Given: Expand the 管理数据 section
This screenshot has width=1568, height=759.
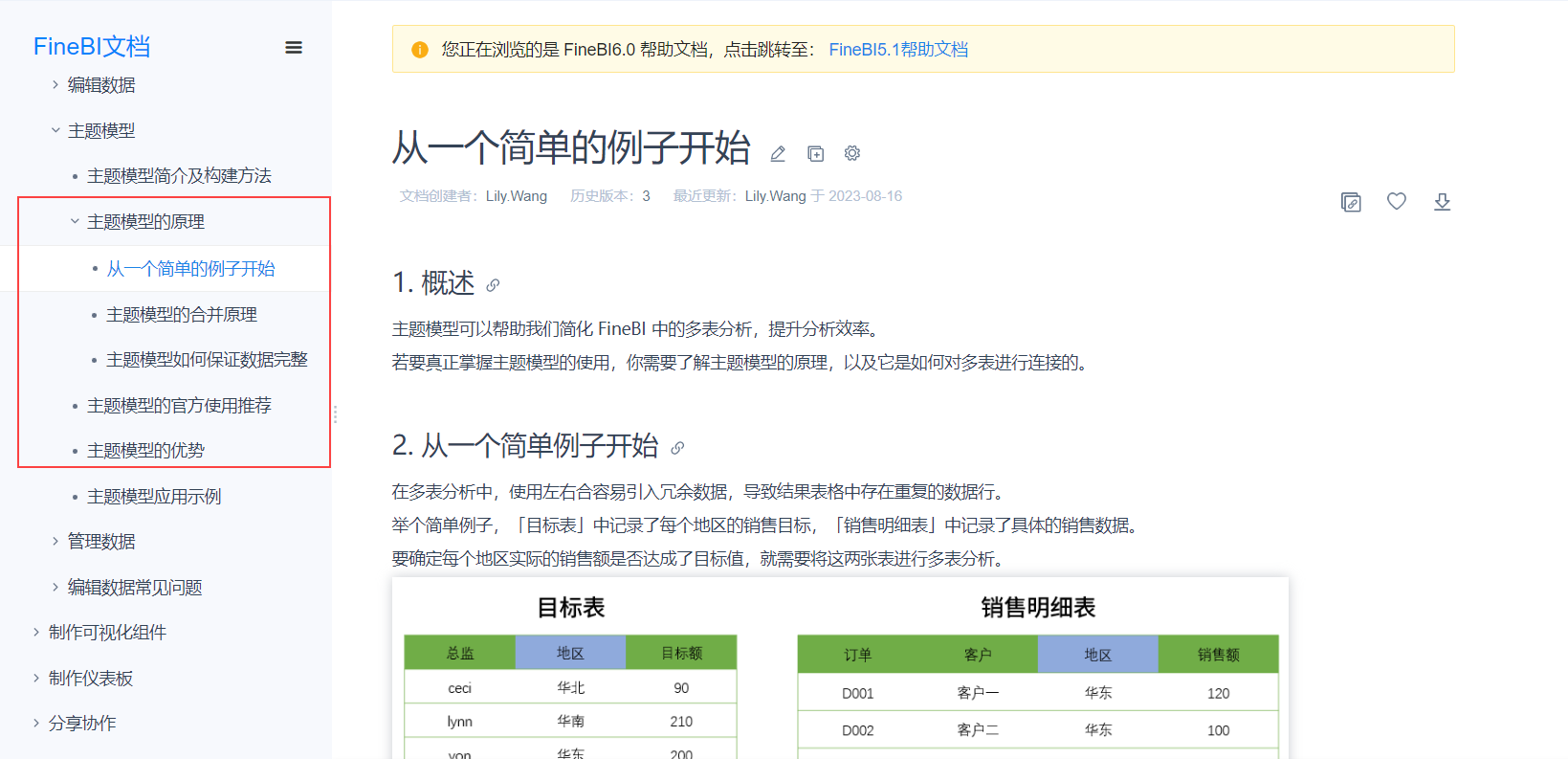Looking at the screenshot, I should pyautogui.click(x=55, y=542).
